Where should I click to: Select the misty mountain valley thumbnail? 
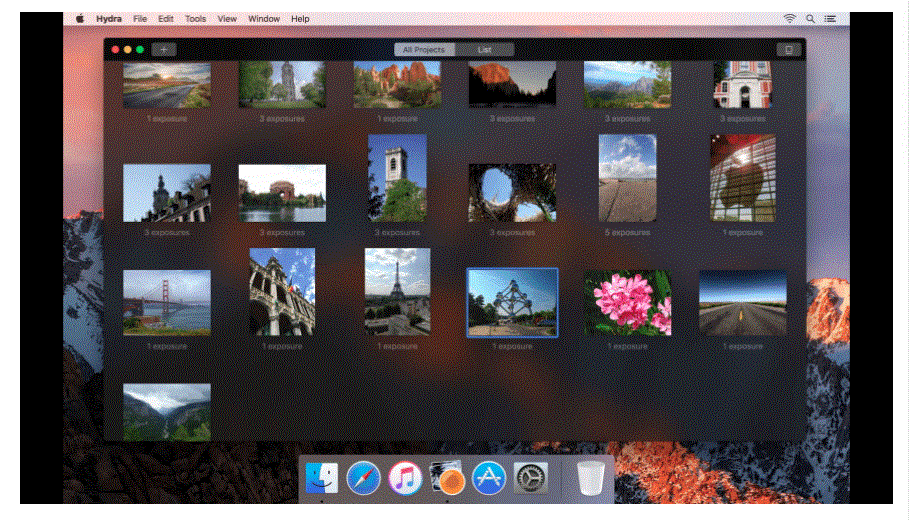[x=167, y=412]
